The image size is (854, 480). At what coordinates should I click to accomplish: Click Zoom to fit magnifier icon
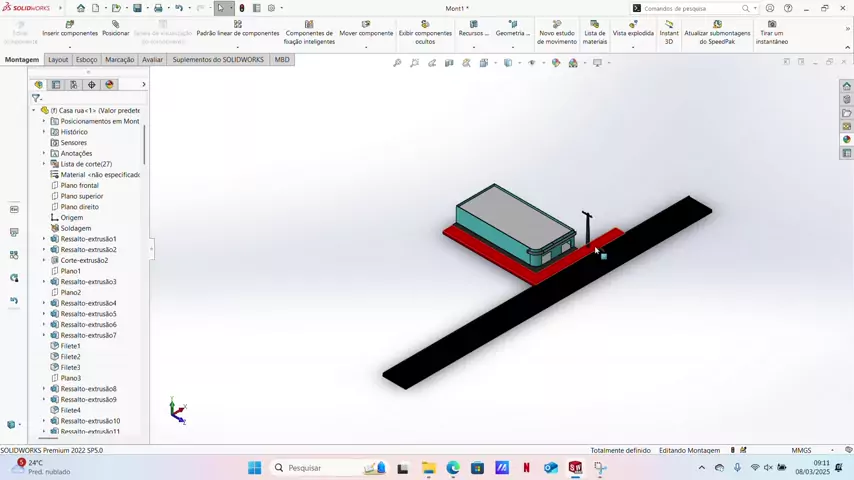(x=397, y=63)
